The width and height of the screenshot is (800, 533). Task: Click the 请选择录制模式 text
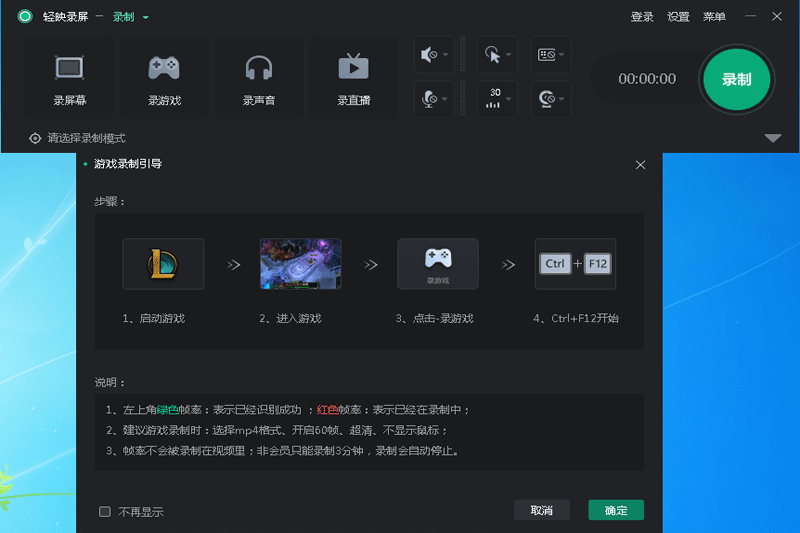tap(86, 138)
